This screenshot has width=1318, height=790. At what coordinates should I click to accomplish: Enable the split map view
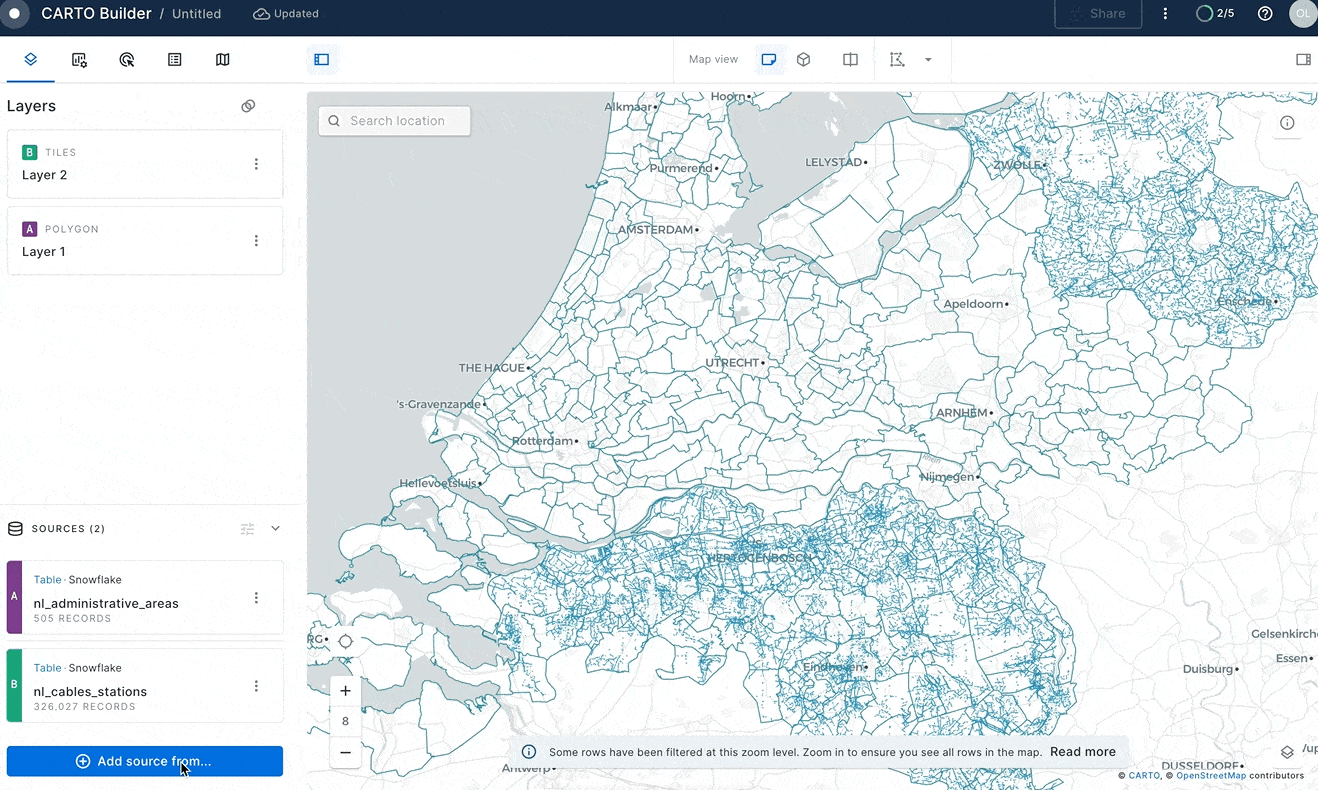[x=849, y=59]
